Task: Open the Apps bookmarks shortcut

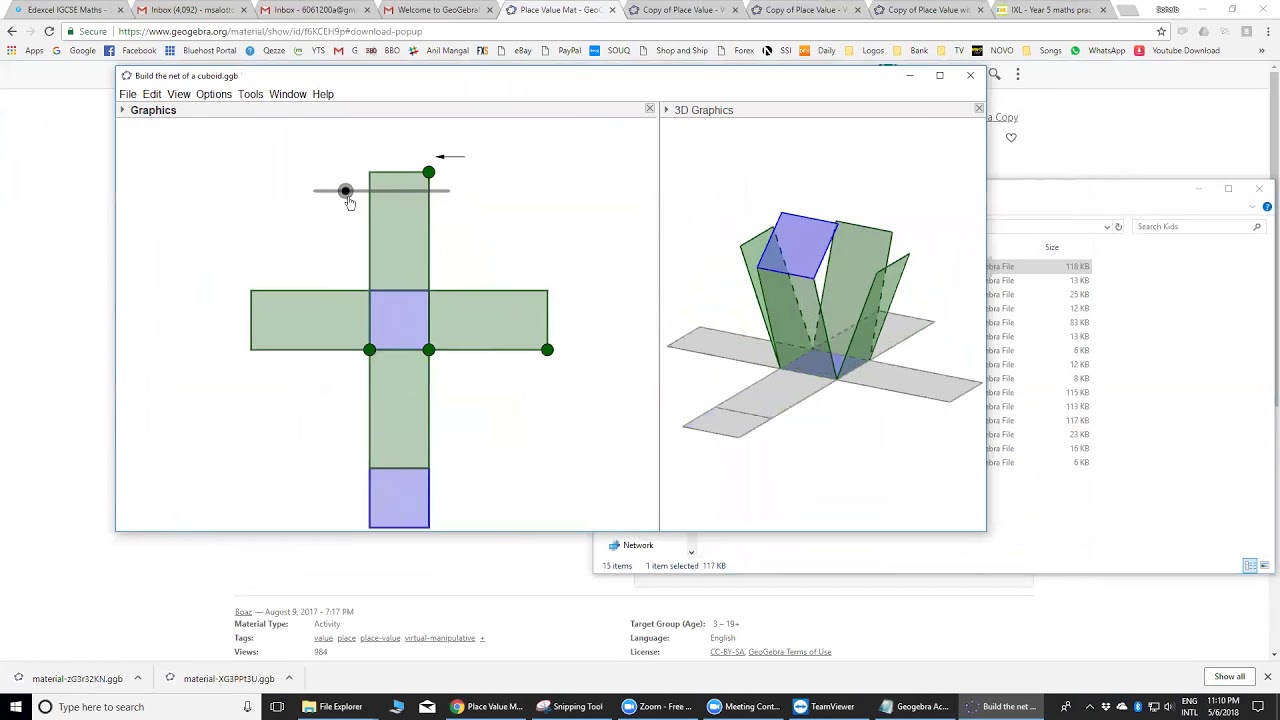Action: pos(27,50)
